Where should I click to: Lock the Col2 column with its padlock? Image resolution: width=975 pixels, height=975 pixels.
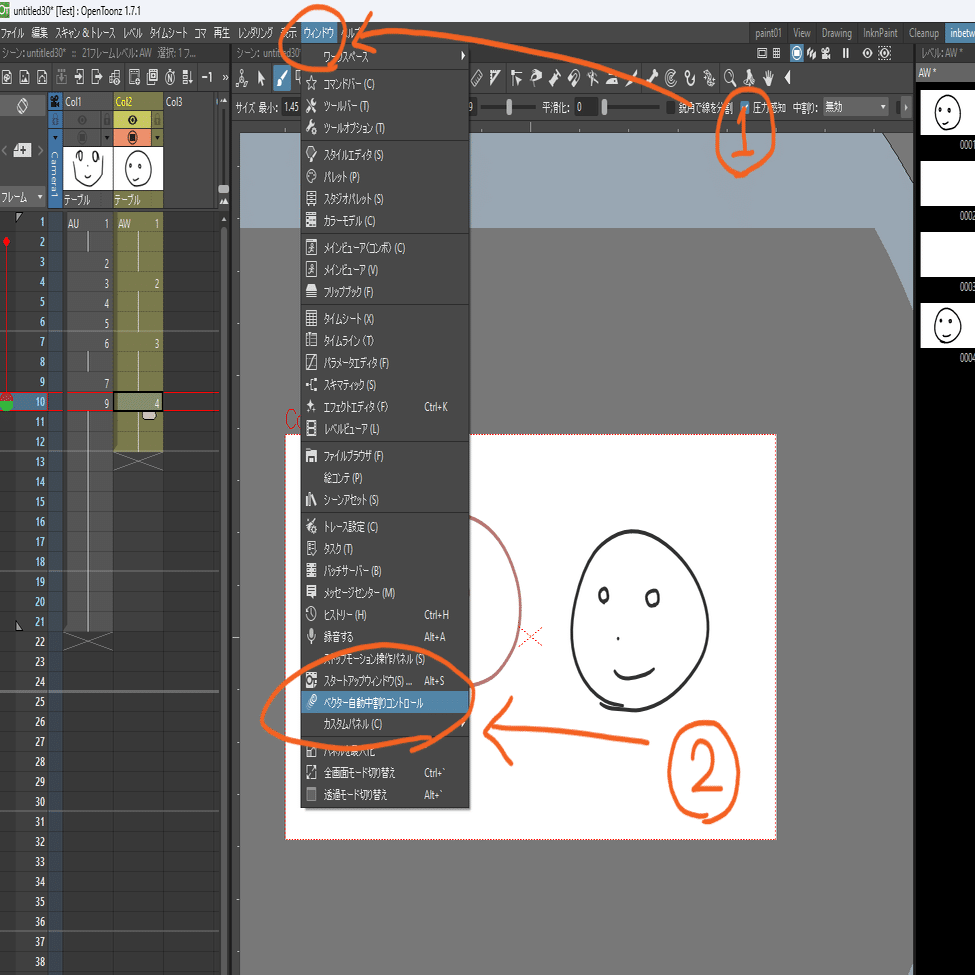156,120
